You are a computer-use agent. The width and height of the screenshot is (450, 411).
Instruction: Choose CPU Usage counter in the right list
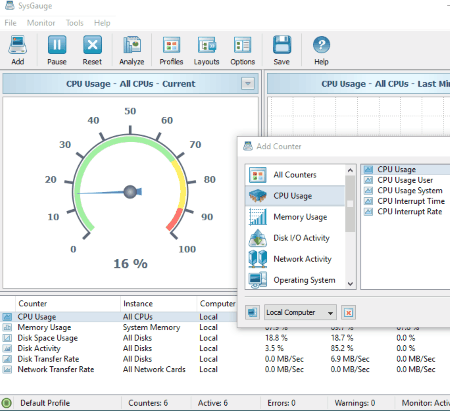click(x=406, y=169)
